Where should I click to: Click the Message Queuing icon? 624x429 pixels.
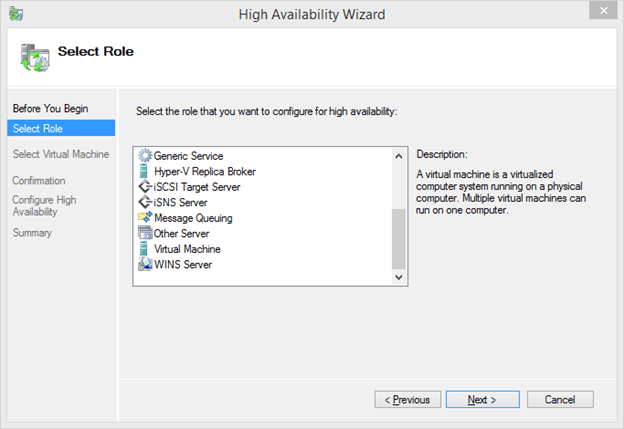pos(145,218)
